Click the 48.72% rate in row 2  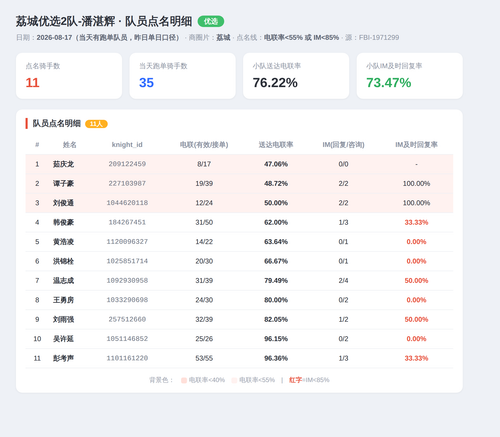point(276,183)
